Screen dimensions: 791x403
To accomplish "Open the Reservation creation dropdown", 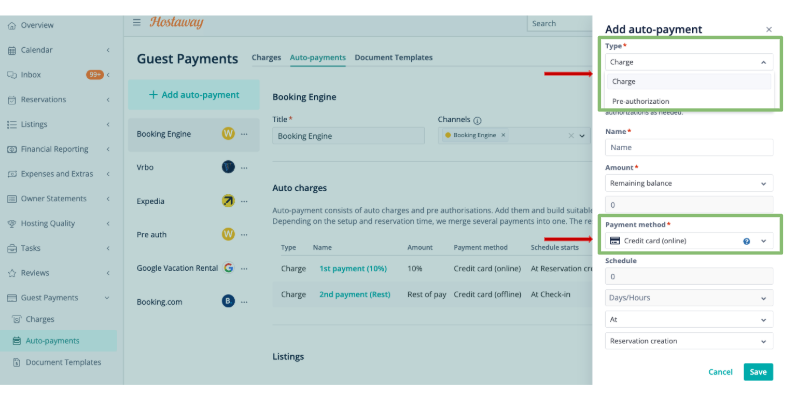I will tap(689, 341).
